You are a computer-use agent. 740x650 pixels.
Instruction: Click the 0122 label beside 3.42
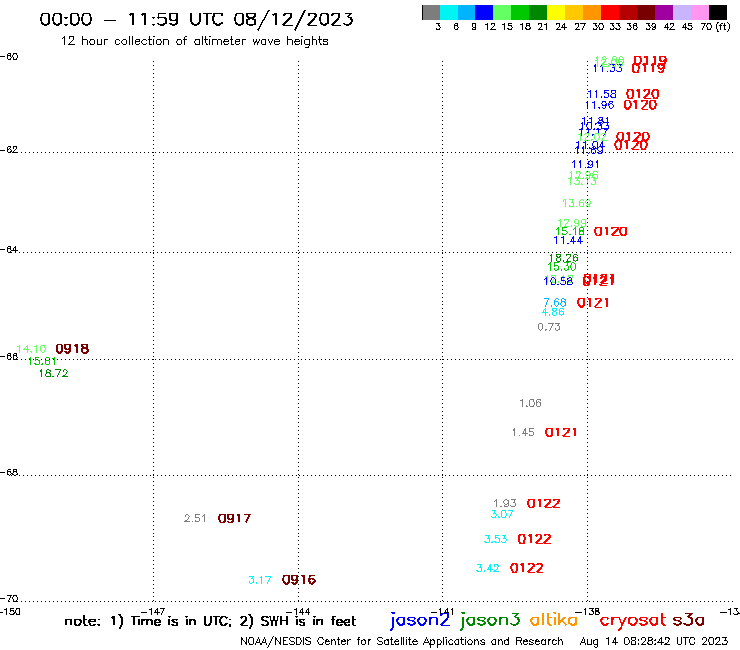coord(527,568)
